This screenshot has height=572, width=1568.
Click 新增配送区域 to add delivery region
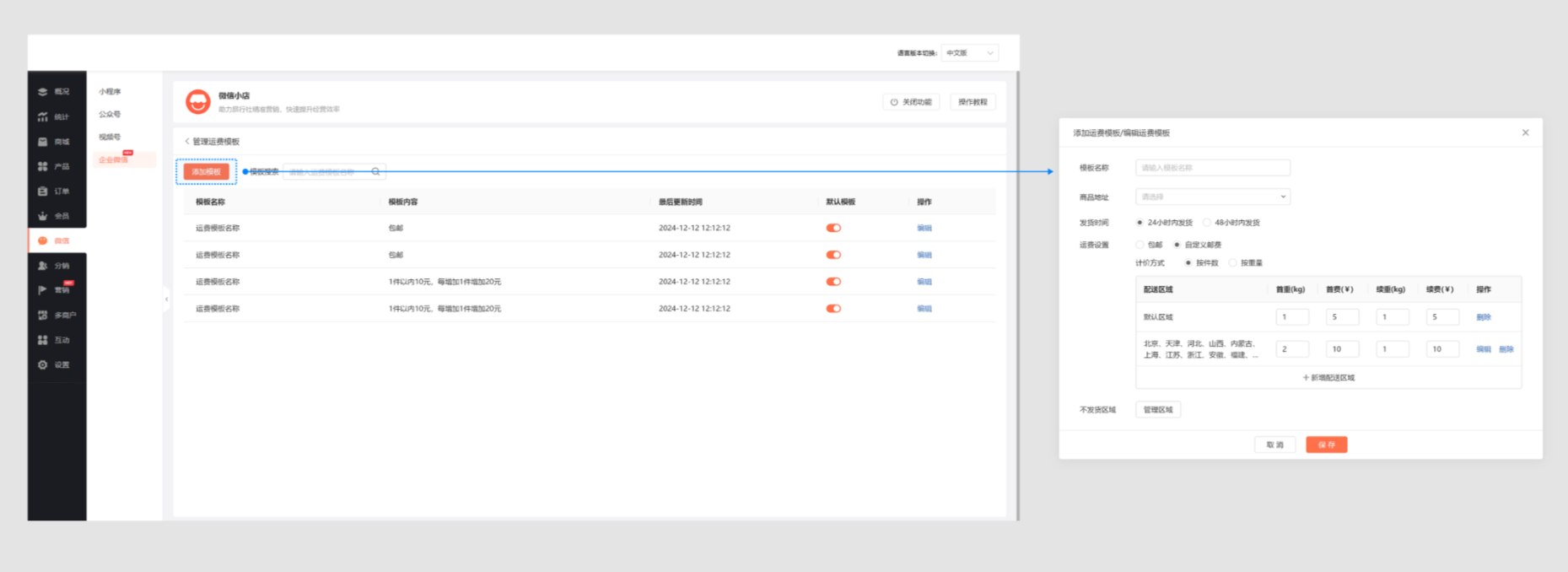[1328, 378]
